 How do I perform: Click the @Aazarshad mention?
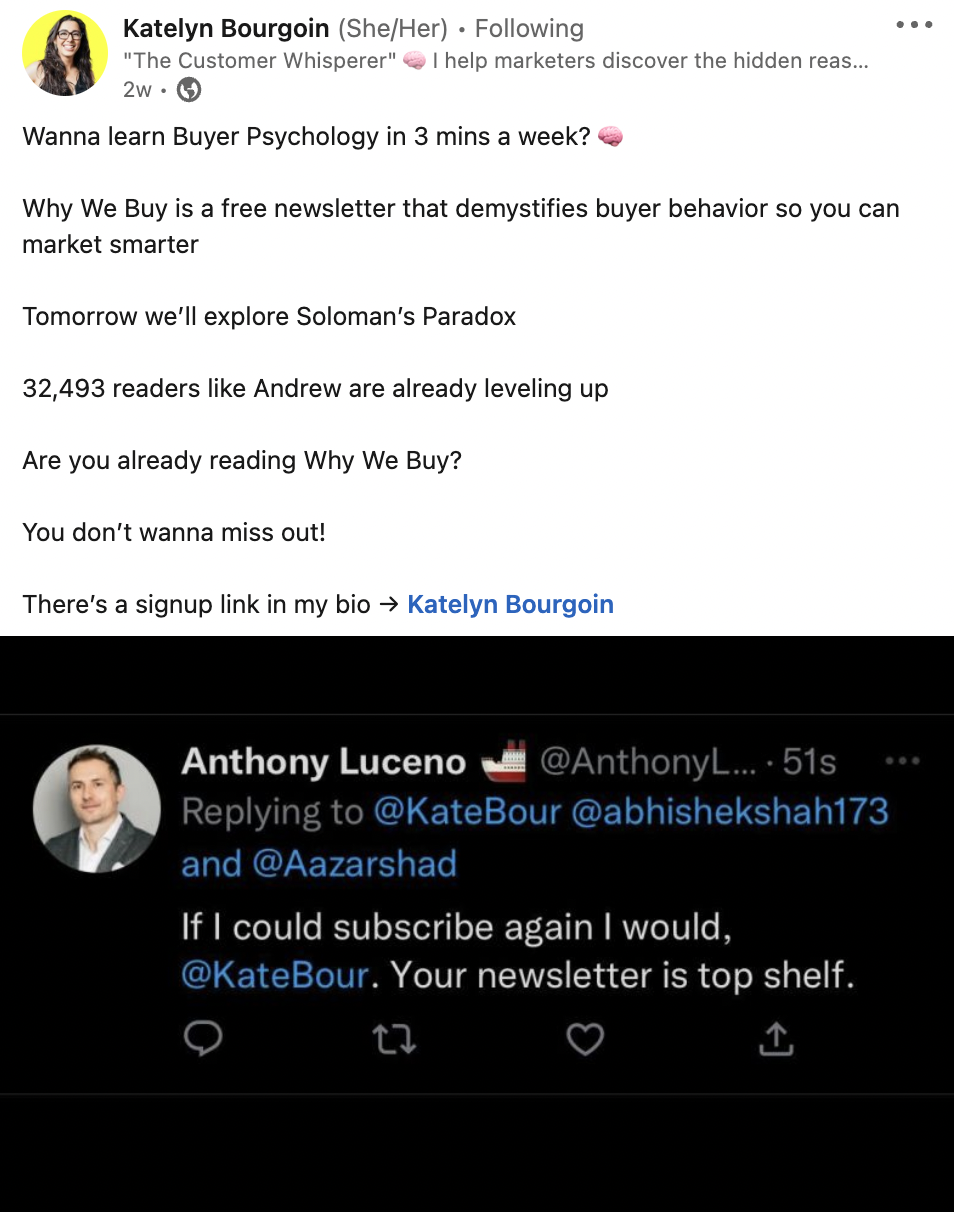point(355,863)
